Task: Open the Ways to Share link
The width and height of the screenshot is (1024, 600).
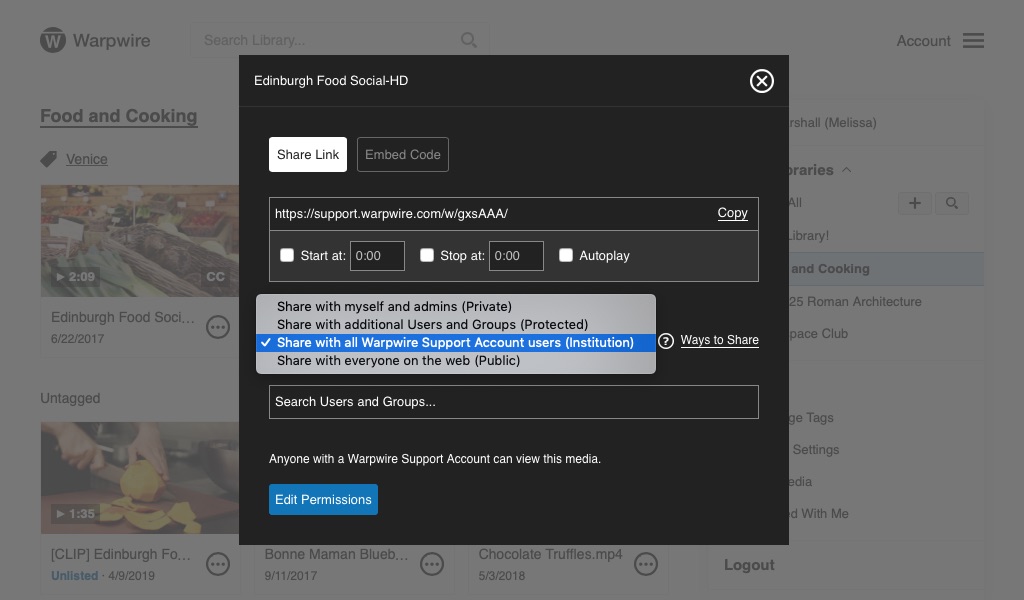Action: (x=719, y=340)
